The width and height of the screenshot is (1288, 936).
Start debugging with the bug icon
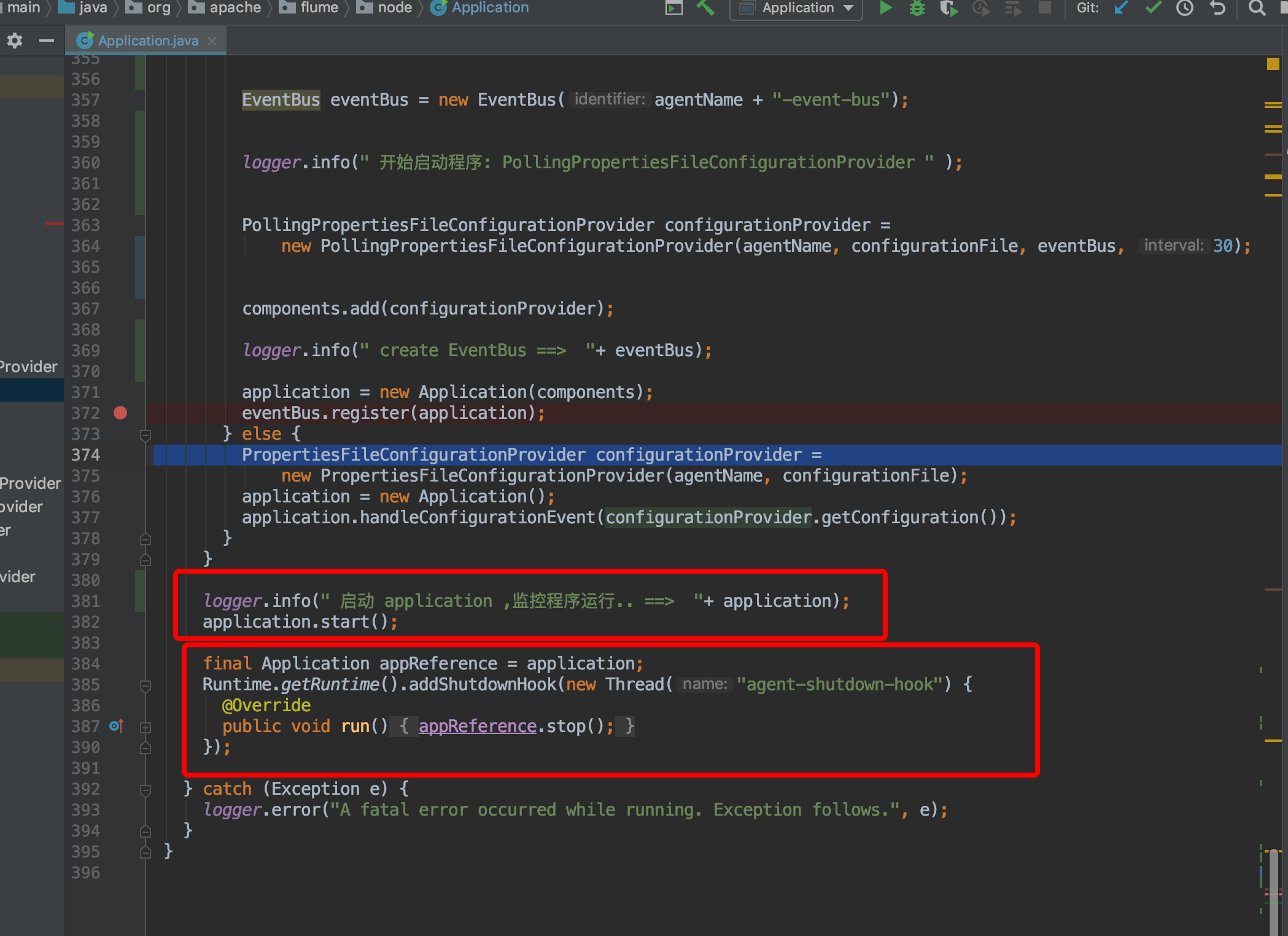click(x=917, y=9)
